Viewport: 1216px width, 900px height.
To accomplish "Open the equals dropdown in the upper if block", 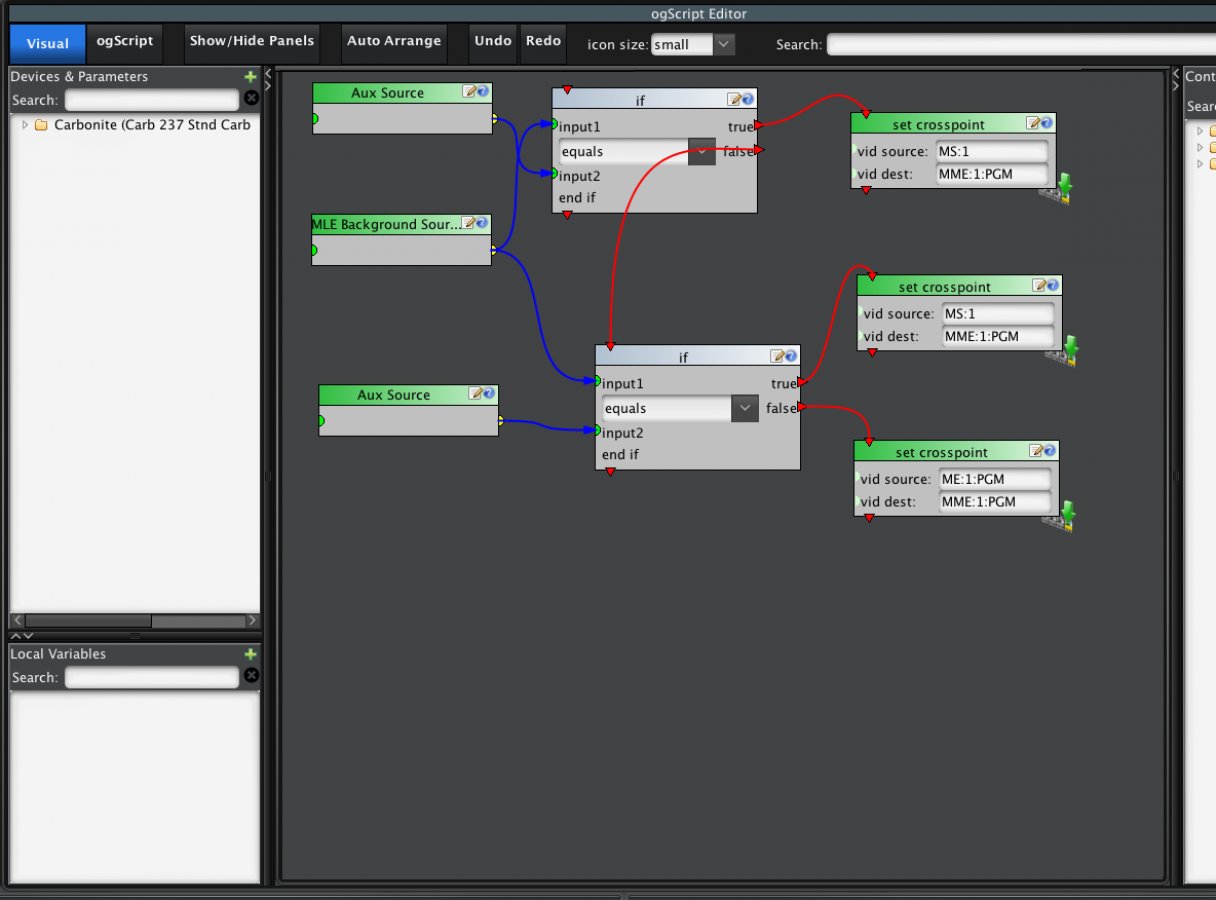I will (x=702, y=152).
